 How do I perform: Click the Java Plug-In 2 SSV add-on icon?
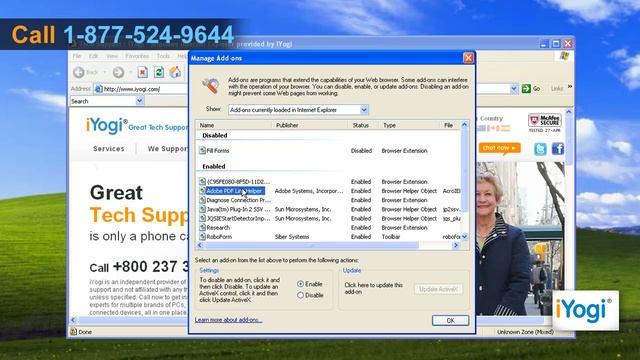click(x=202, y=209)
